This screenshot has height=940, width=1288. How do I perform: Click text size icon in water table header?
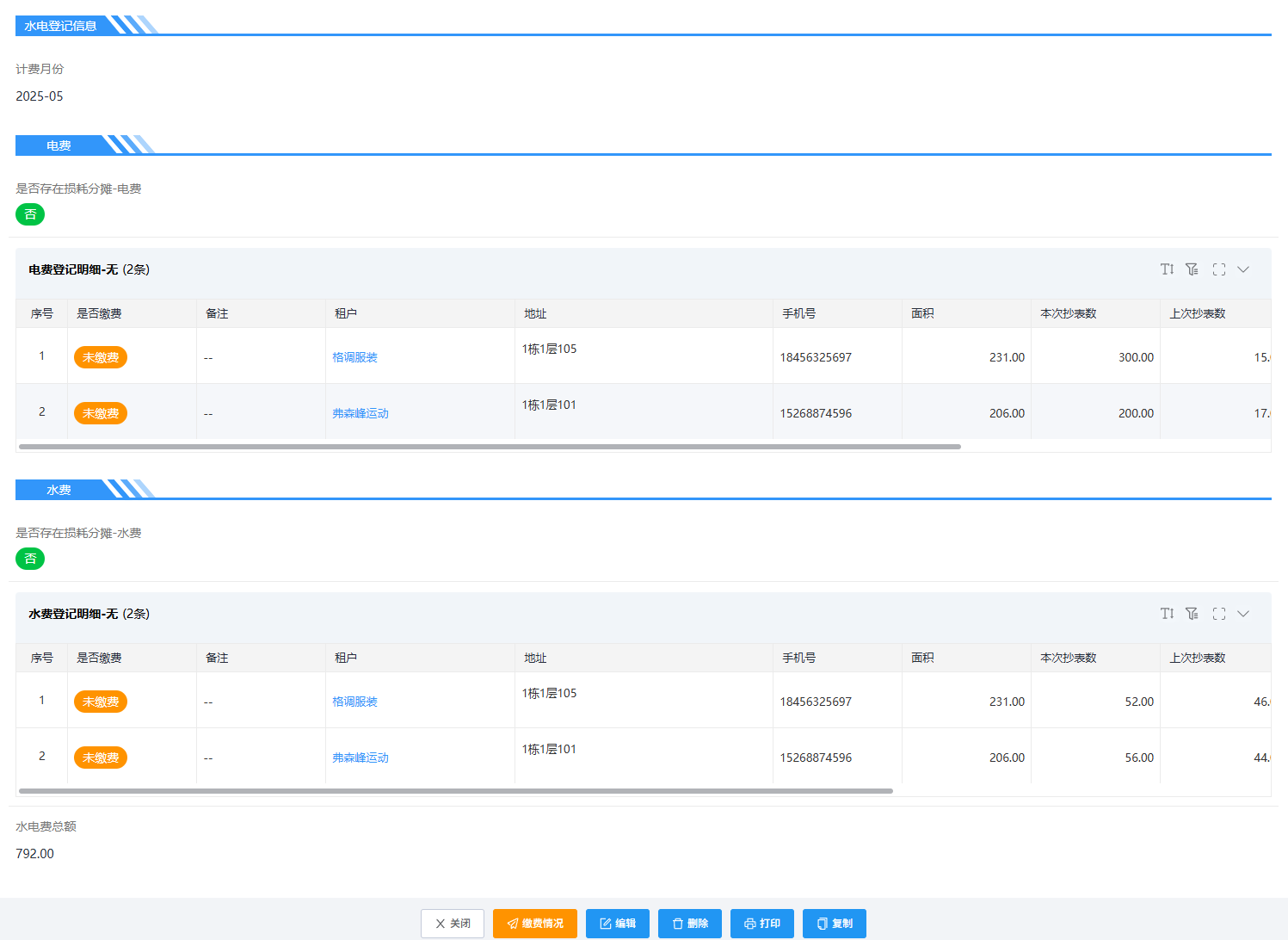pyautogui.click(x=1167, y=614)
